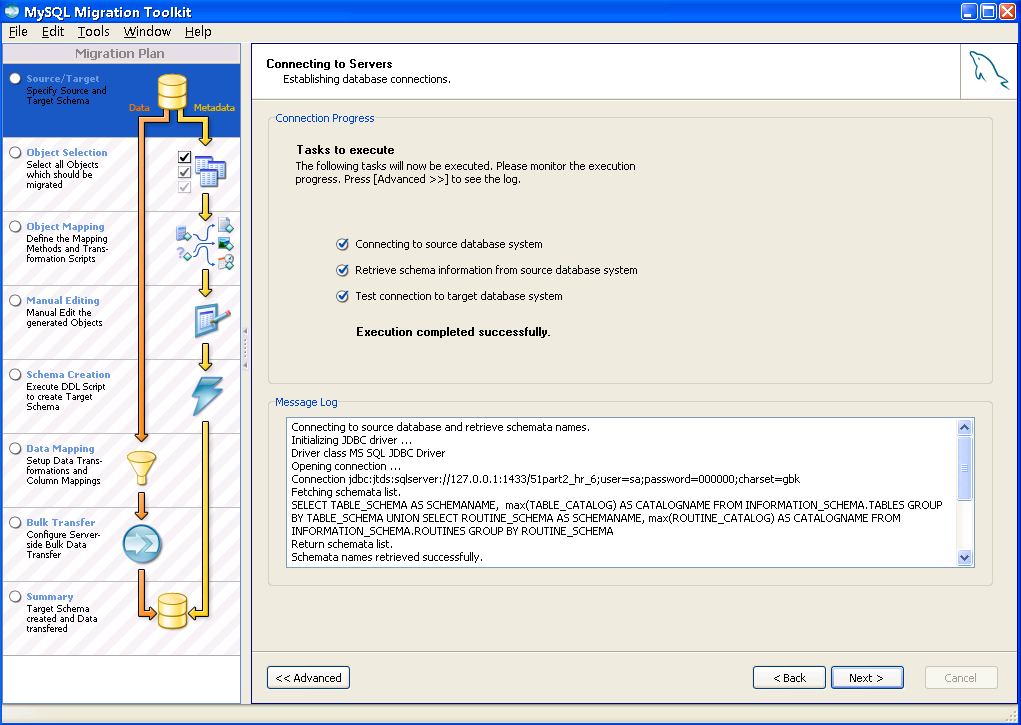The height and width of the screenshot is (725, 1021).
Task: Maximize the MySQL Migration Toolkit window
Action: coord(988,11)
